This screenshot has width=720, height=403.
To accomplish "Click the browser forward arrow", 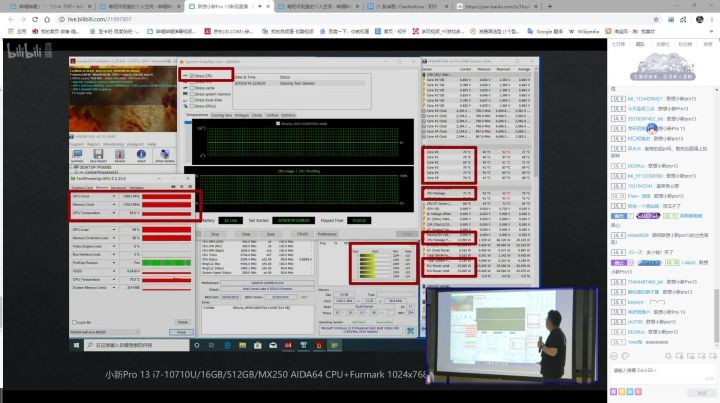I will tap(23, 19).
